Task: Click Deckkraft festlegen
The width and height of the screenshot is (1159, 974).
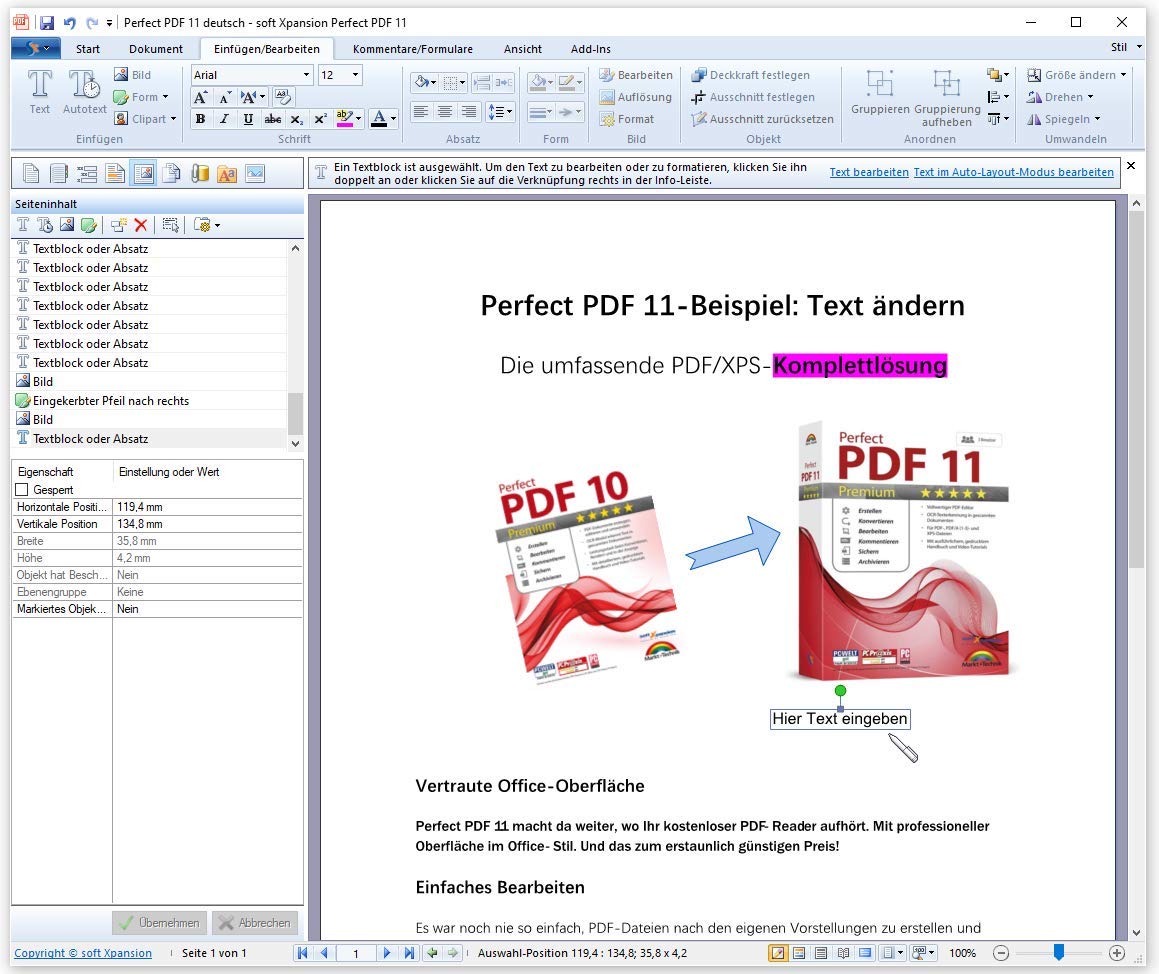Action: tap(750, 75)
